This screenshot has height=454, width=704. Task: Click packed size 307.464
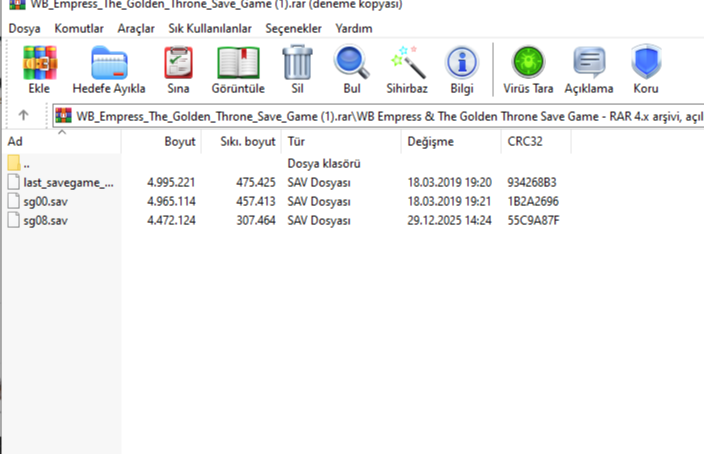[x=255, y=220]
